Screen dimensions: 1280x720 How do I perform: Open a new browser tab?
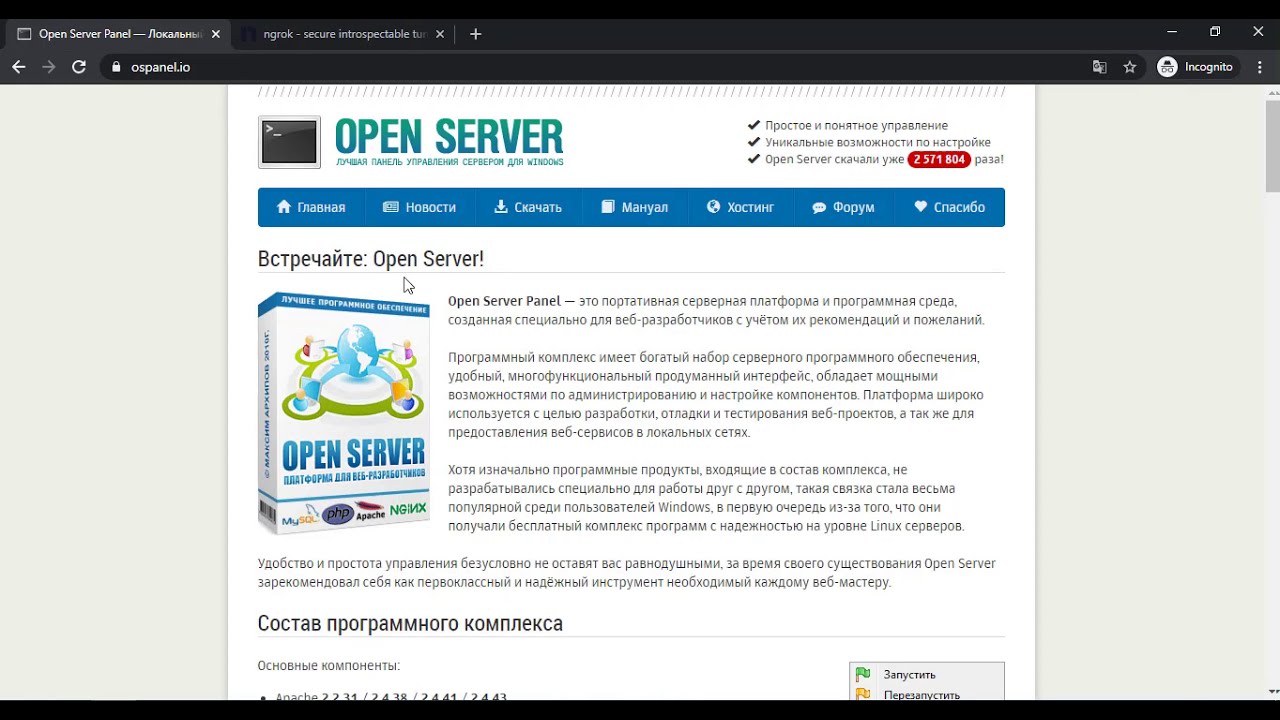tap(475, 34)
